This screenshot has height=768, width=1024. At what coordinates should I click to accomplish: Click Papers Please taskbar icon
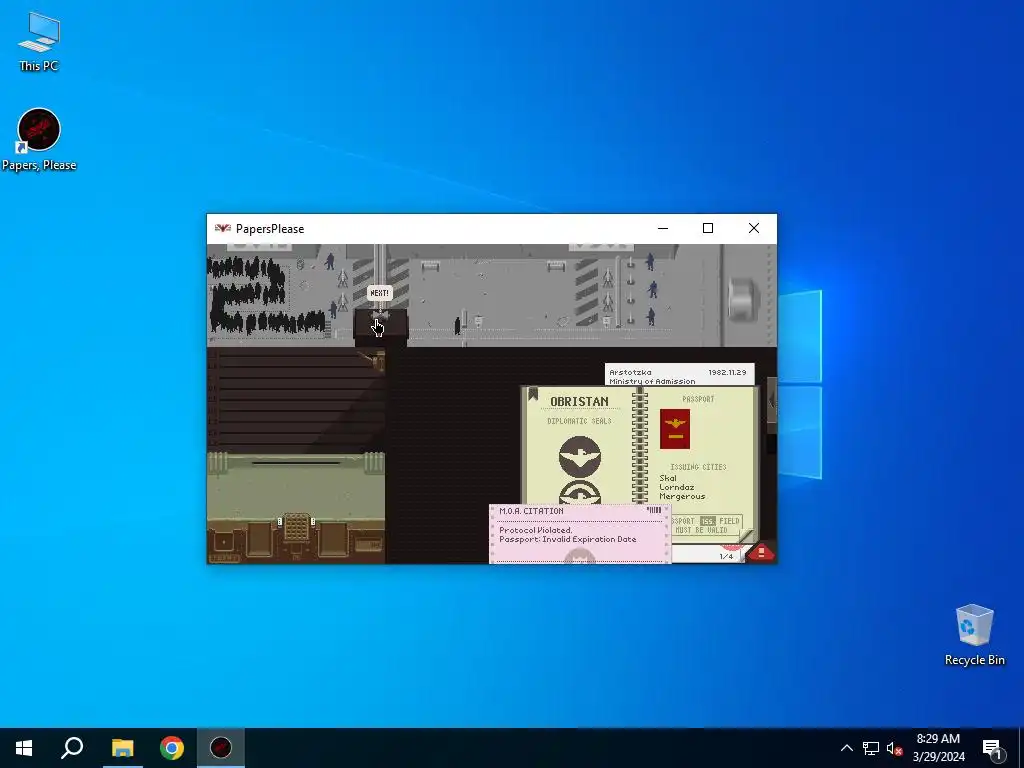pos(221,748)
